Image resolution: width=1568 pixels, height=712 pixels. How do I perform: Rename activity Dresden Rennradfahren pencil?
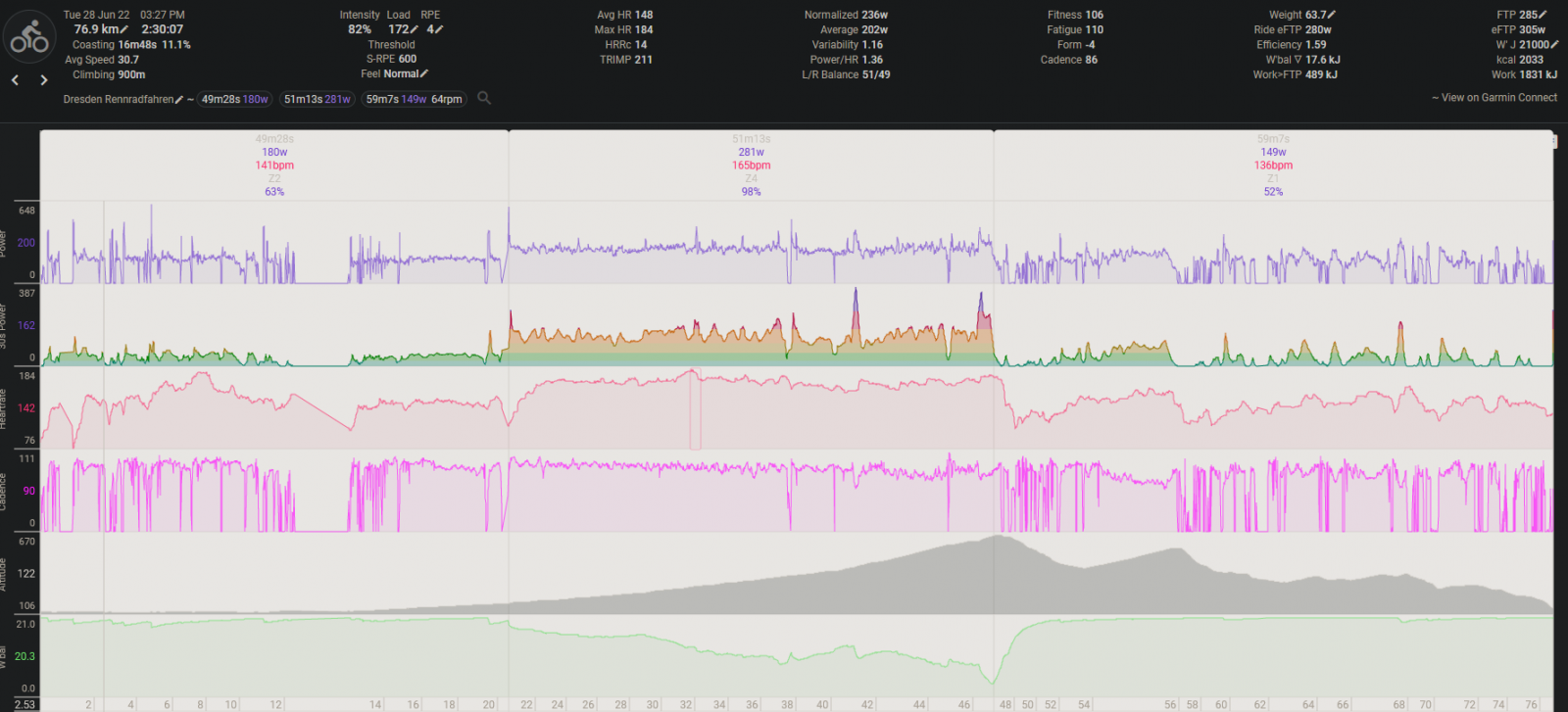tap(179, 100)
